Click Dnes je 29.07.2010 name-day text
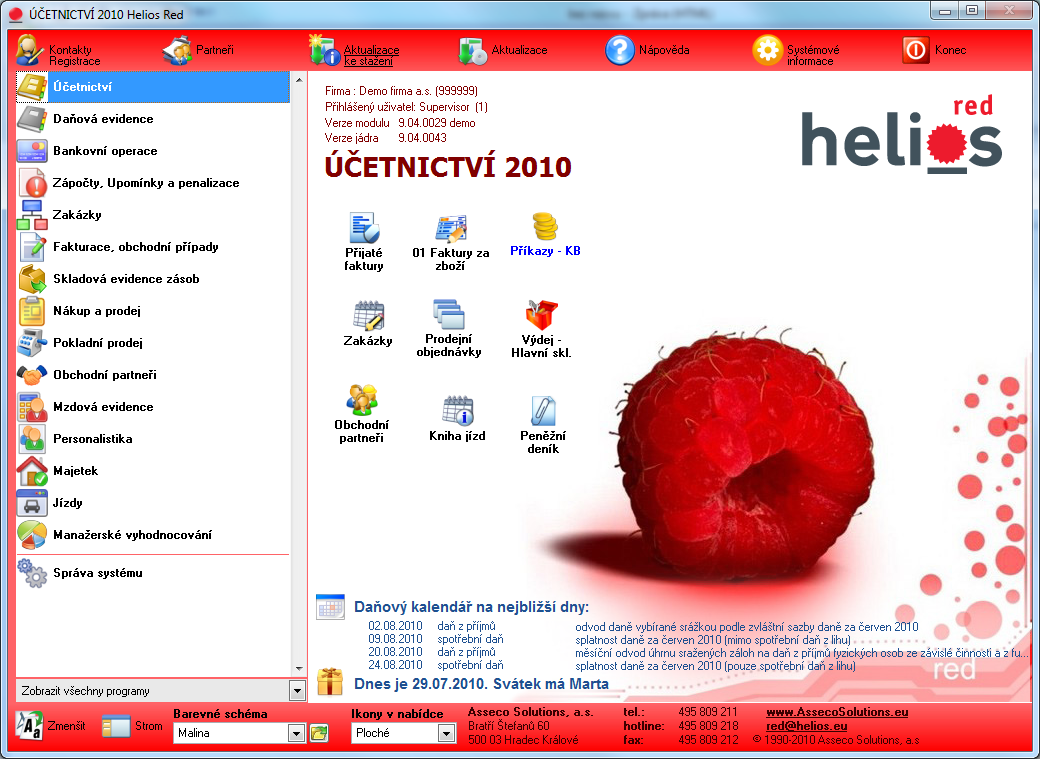 (x=481, y=683)
